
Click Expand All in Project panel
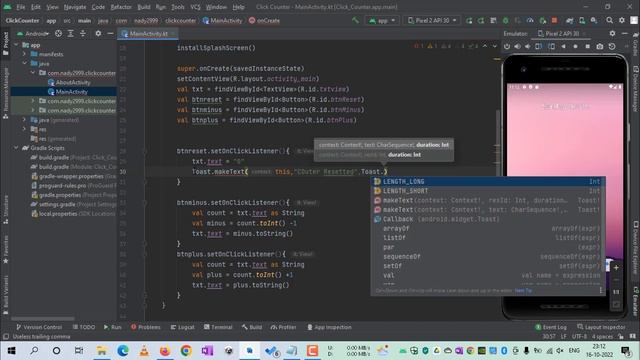pos(71,33)
